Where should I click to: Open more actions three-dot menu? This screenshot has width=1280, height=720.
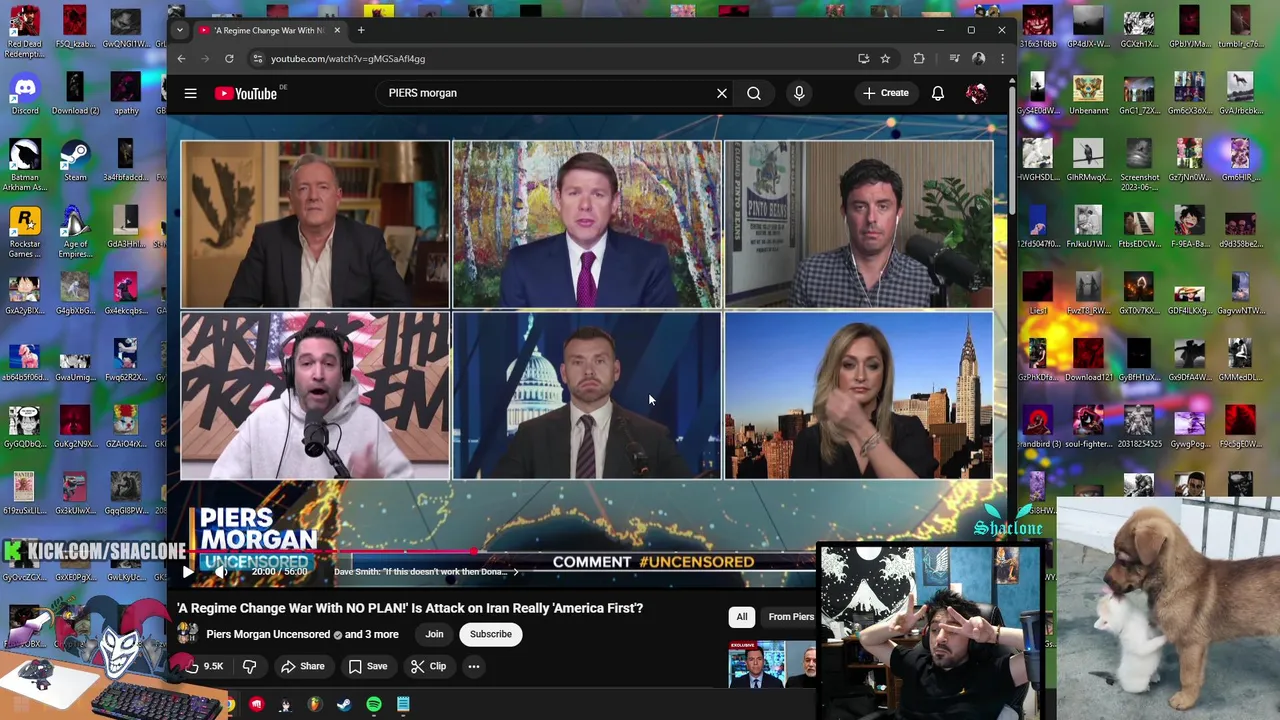(474, 666)
